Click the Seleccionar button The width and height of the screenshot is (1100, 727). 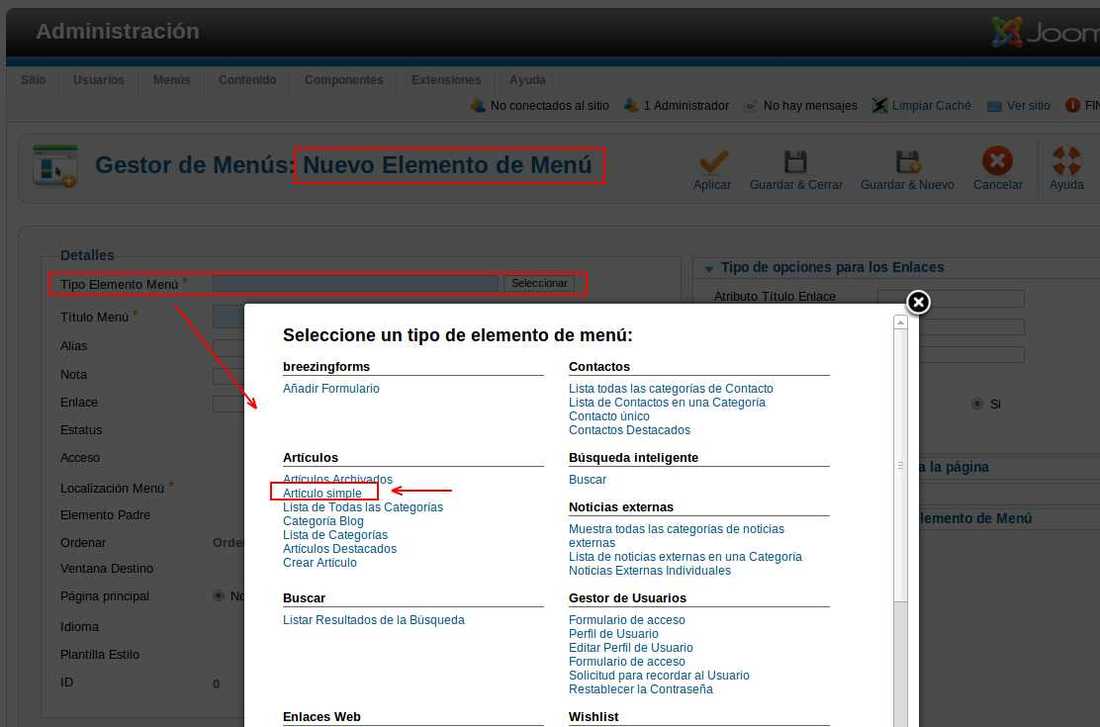click(539, 284)
